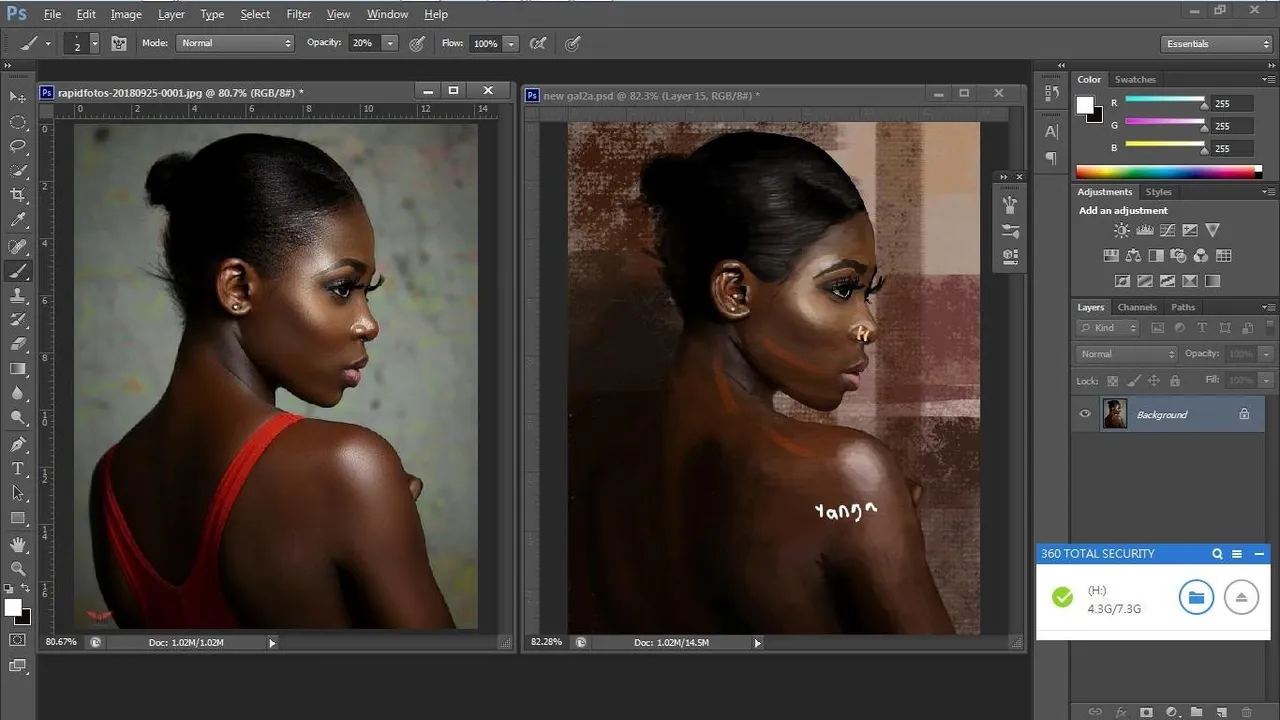Click the Background layer thumbnail

1114,414
